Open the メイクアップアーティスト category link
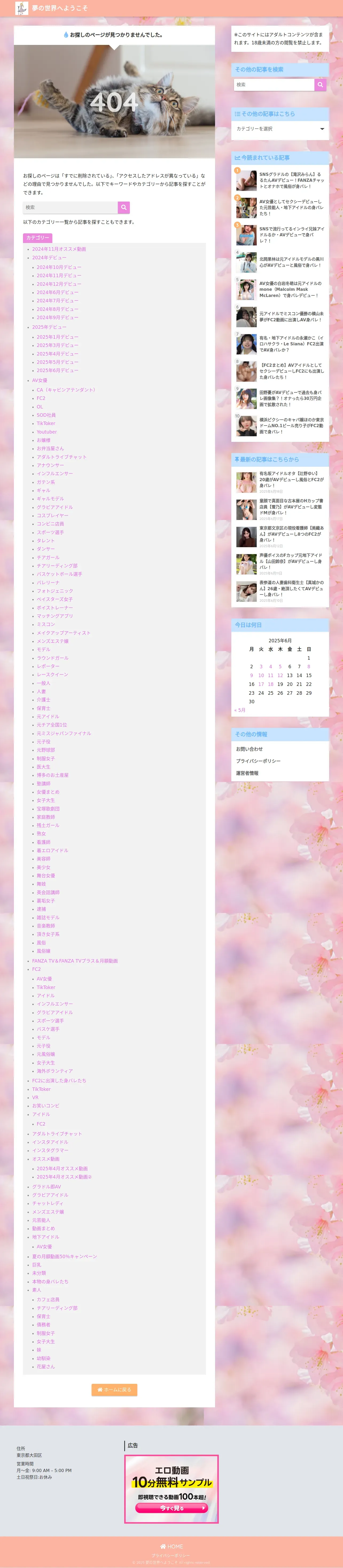Image resolution: width=343 pixels, height=1568 pixels. 63,633
